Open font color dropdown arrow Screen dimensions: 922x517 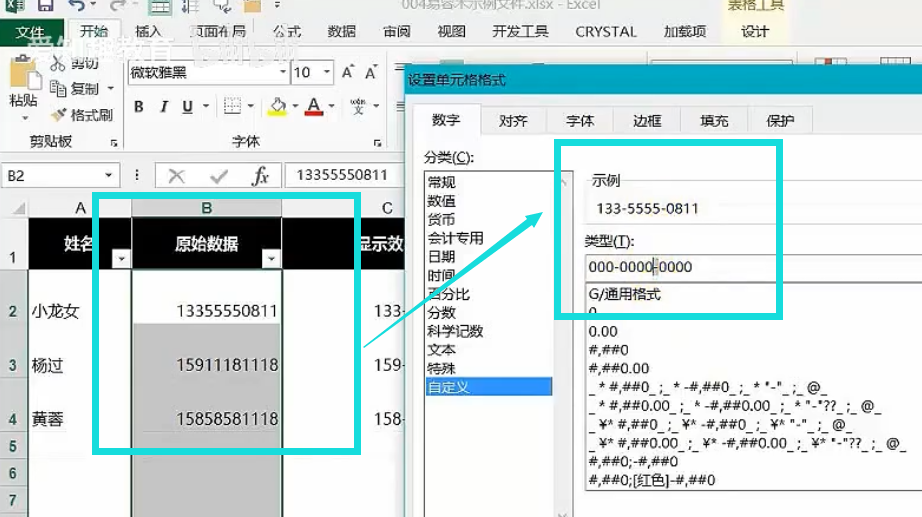(x=332, y=106)
